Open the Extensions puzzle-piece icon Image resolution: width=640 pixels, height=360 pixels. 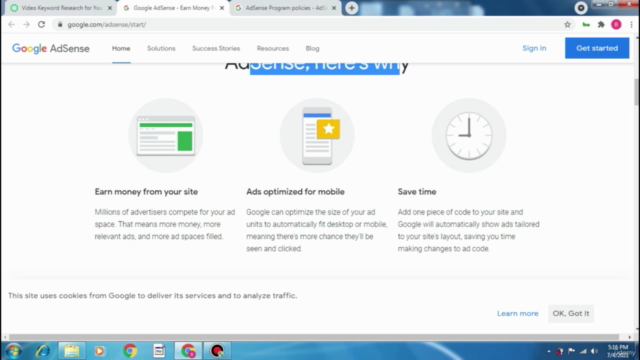601,24
